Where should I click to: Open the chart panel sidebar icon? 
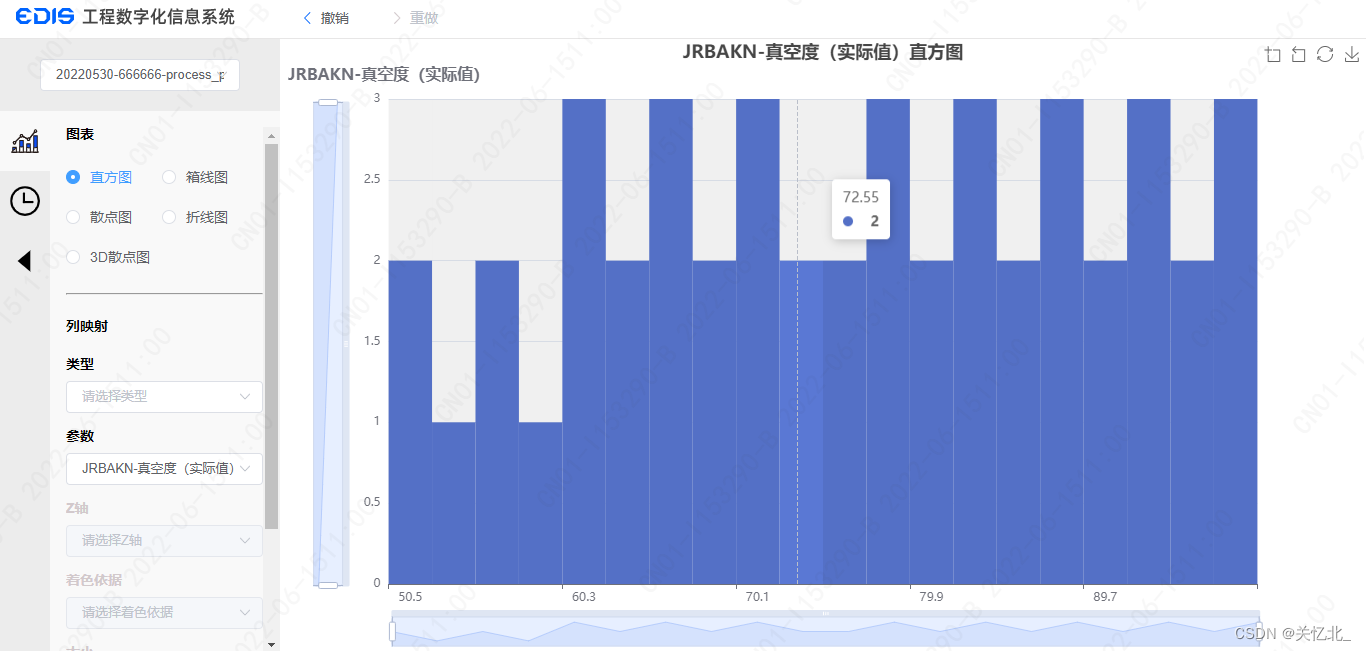[x=25, y=141]
